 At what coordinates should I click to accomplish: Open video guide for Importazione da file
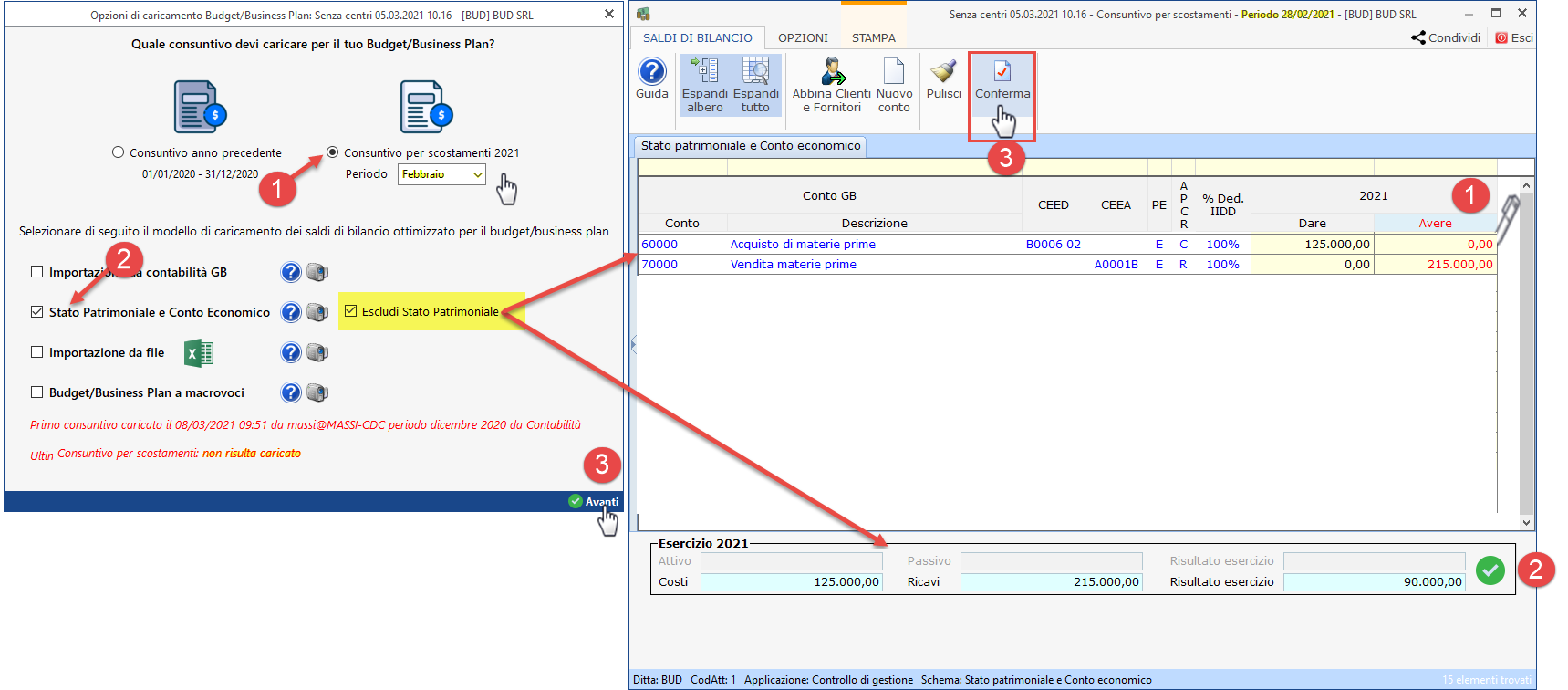point(317,352)
